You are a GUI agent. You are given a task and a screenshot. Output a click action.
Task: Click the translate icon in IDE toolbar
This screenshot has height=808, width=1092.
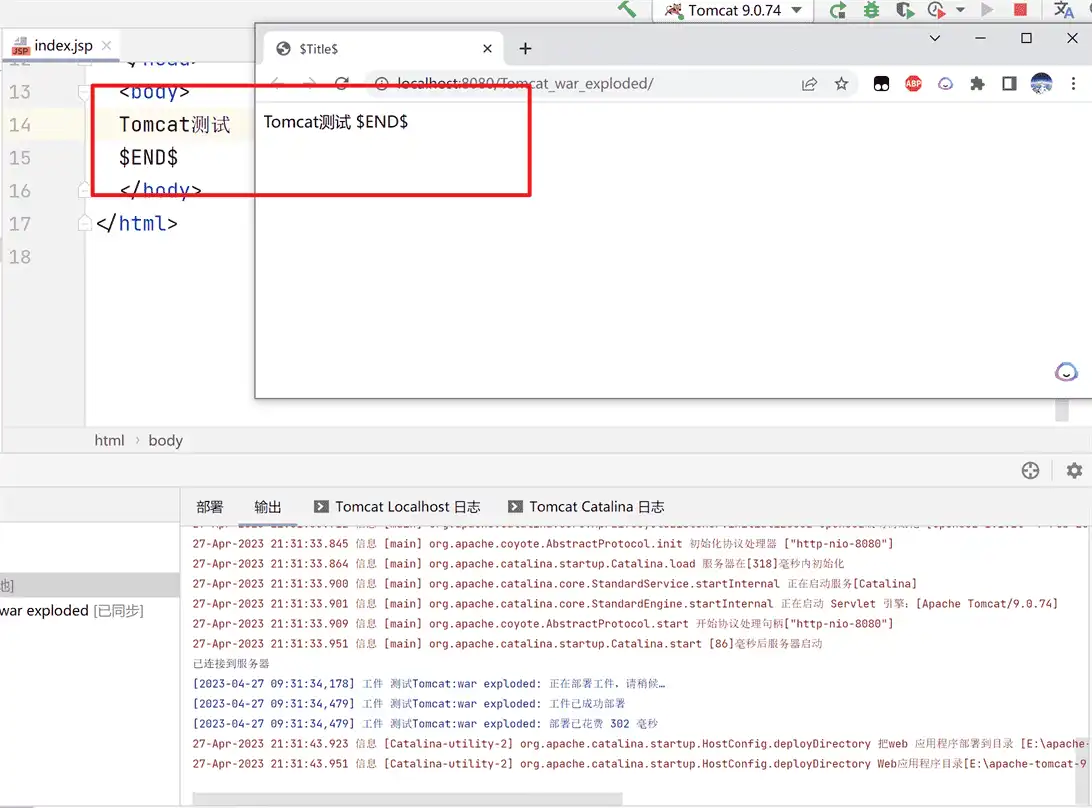pos(1063,10)
